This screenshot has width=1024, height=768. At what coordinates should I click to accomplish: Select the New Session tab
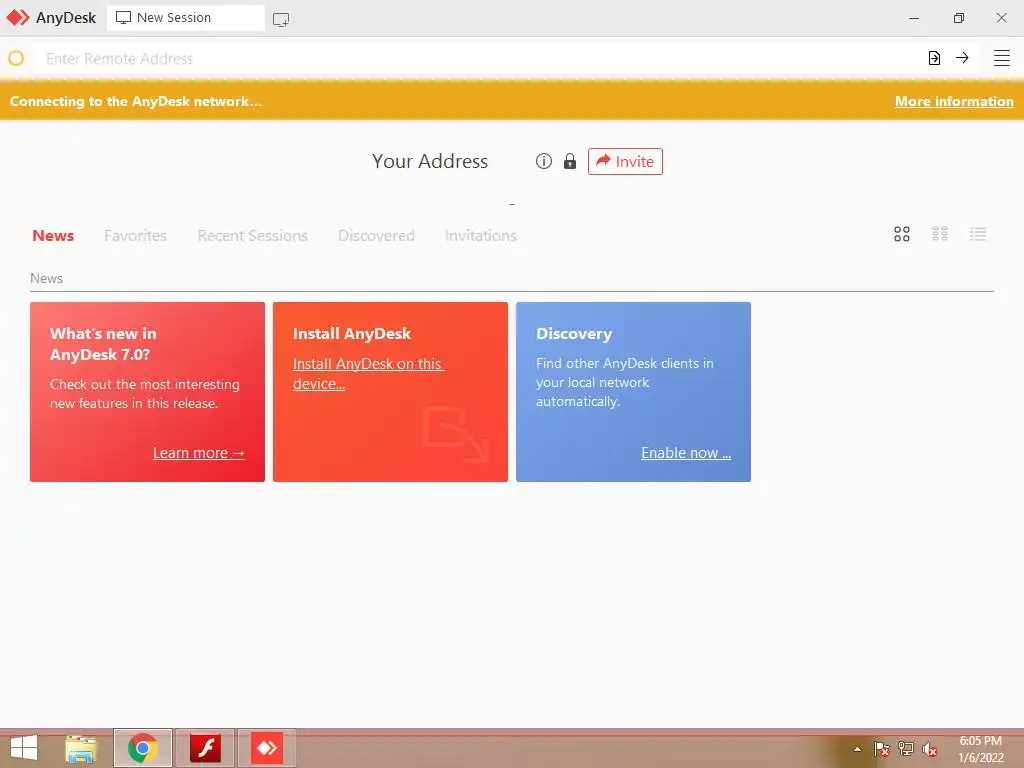[185, 18]
